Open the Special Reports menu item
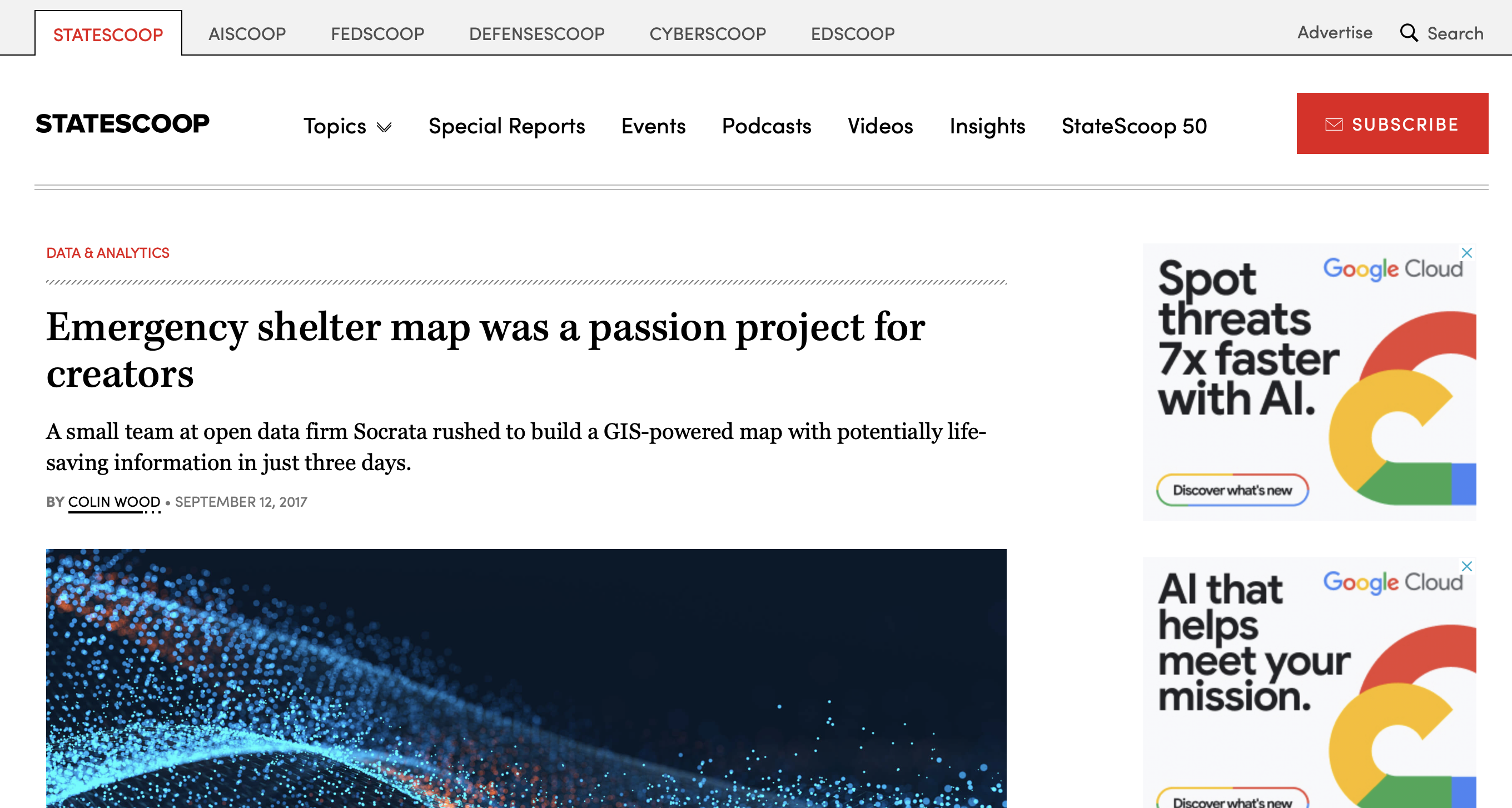The height and width of the screenshot is (808, 1512). [506, 126]
